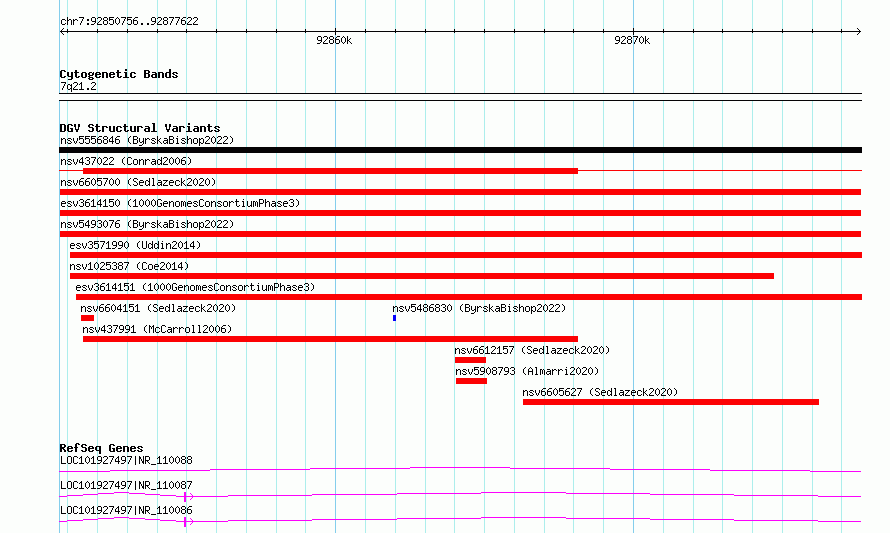Screen dimensions: 890x533
Task: Open nsv1025387 (Coe2014) variant label
Action: click(129, 266)
